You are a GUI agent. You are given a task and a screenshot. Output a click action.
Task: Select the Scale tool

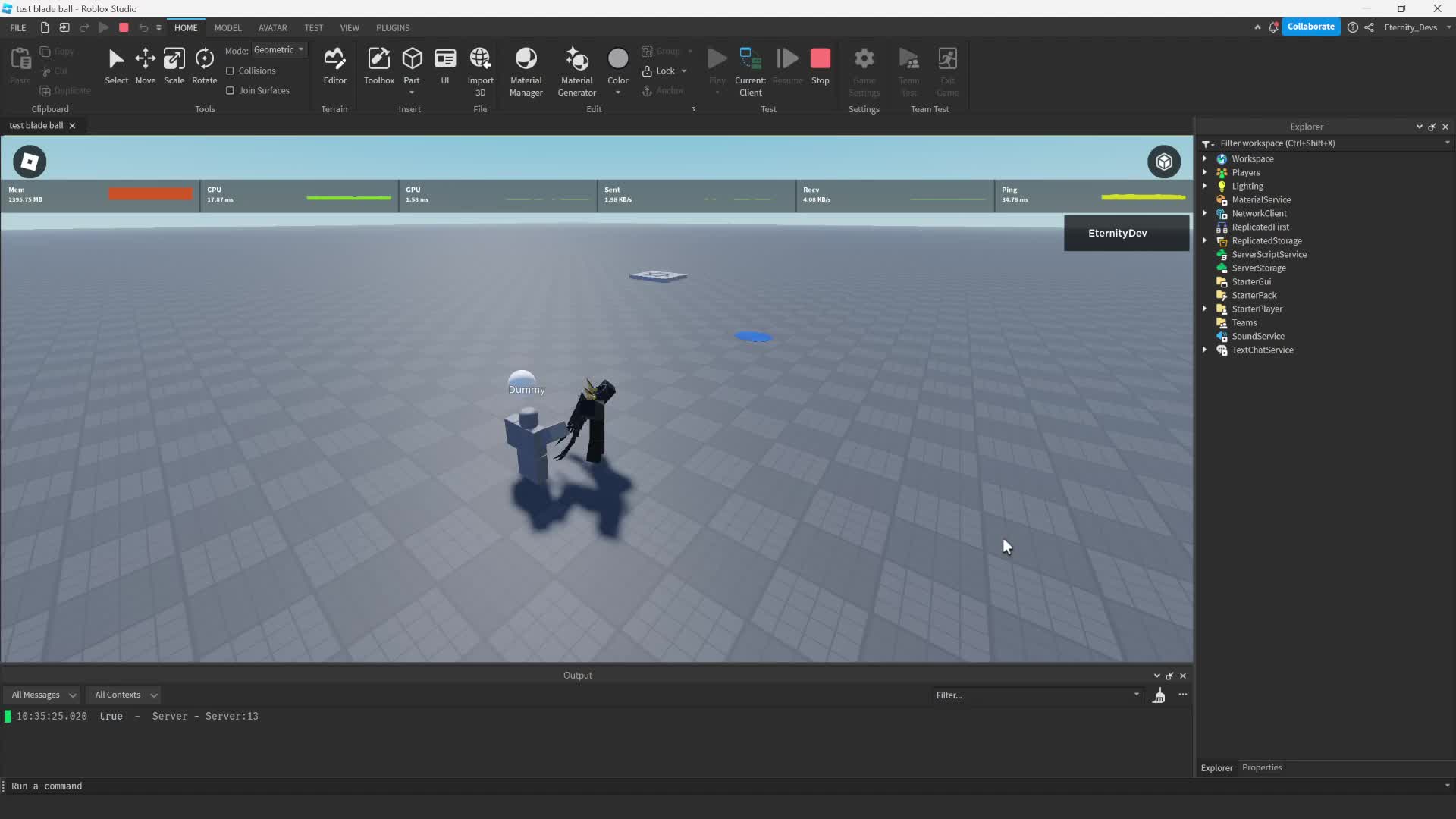click(x=174, y=65)
